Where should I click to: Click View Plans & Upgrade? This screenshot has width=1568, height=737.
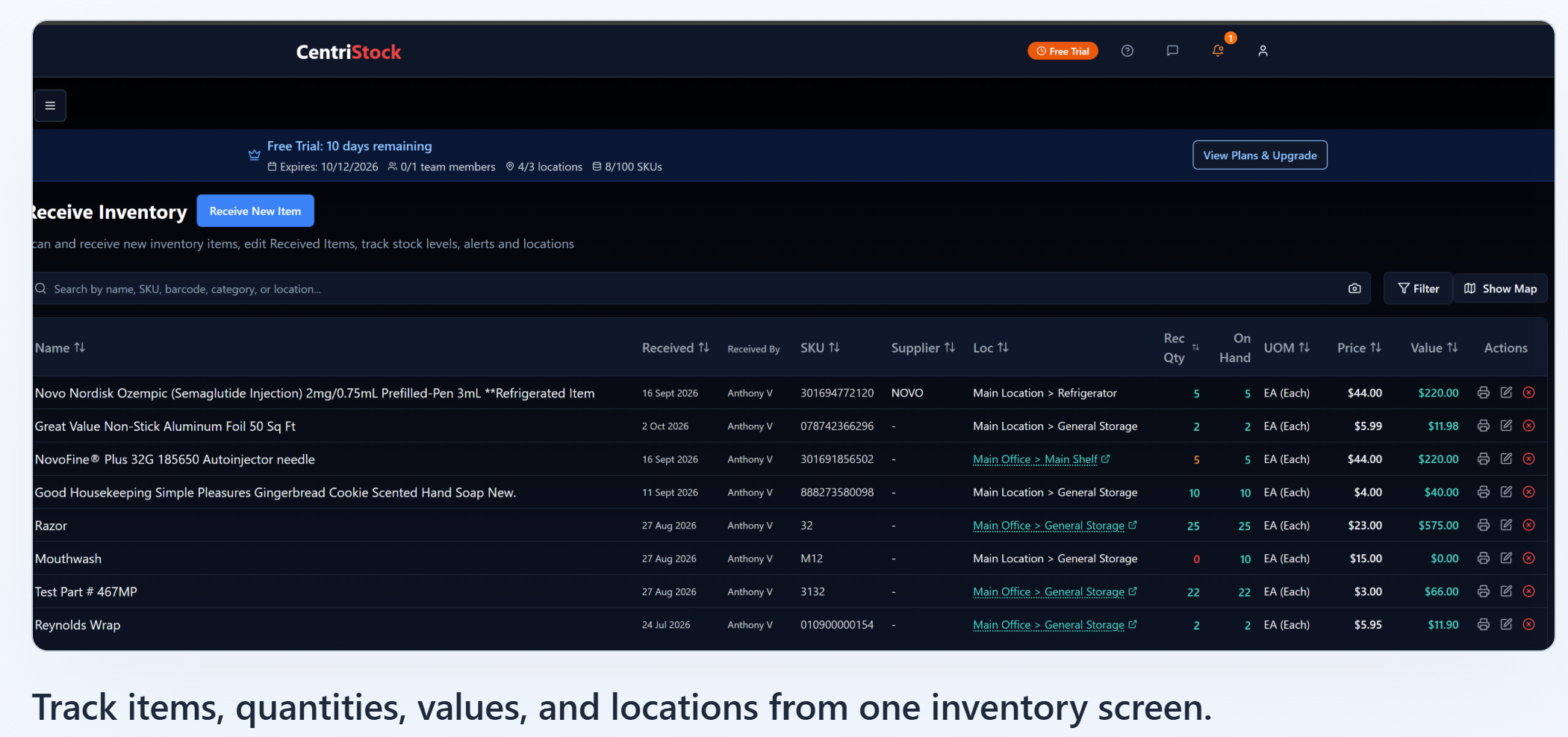[x=1260, y=155]
